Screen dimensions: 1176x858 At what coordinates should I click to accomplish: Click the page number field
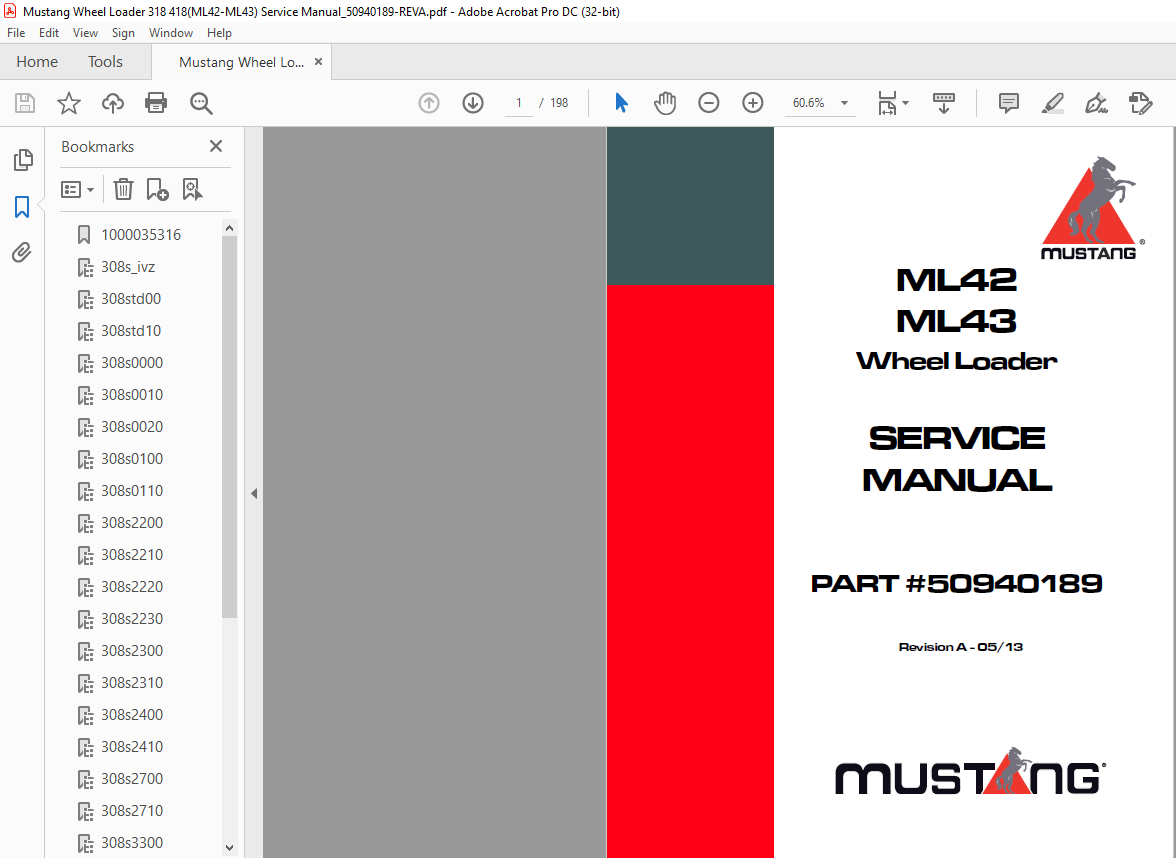coord(518,103)
